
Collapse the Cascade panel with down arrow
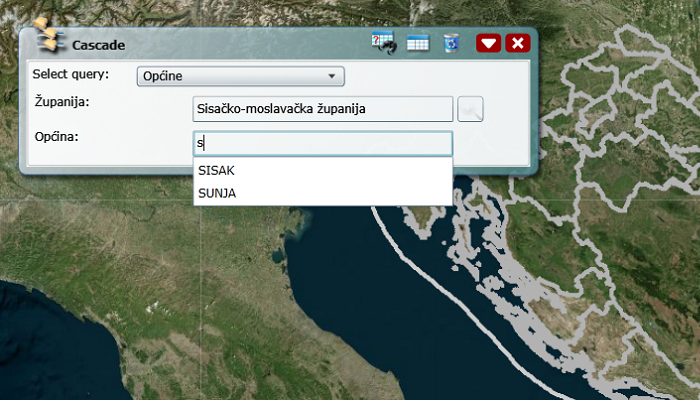pos(488,43)
